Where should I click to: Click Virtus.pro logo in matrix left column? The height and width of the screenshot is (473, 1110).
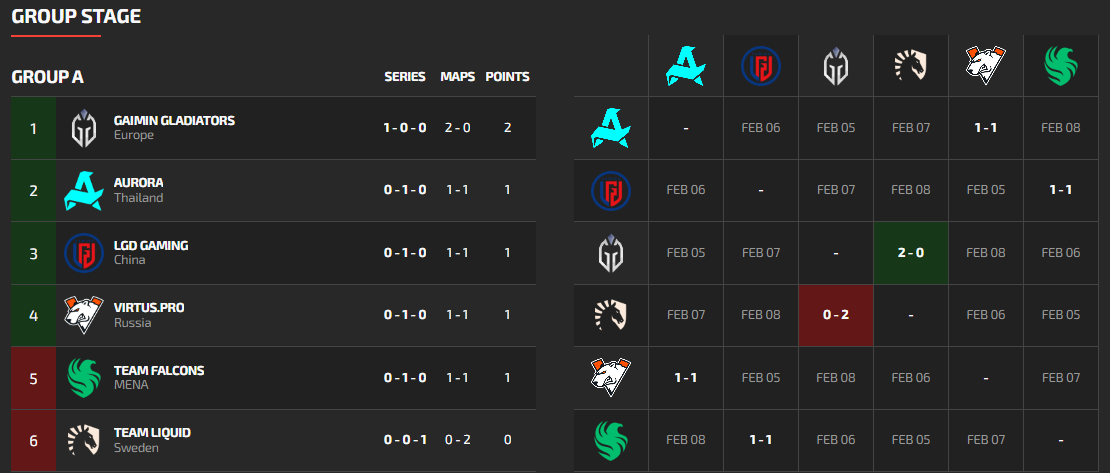611,377
